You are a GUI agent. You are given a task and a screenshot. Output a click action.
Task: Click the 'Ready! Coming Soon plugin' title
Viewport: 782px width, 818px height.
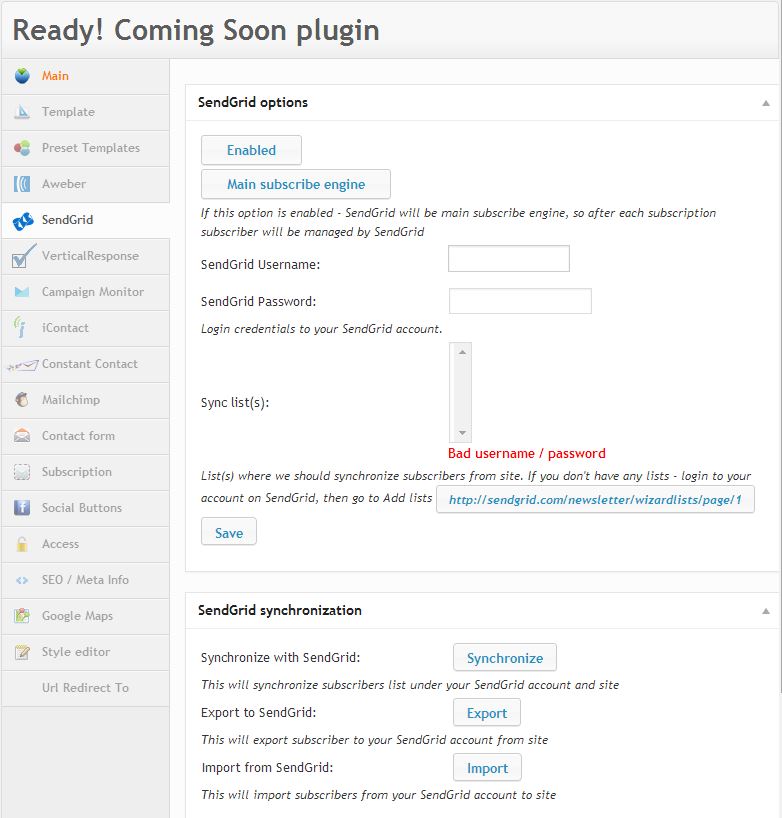coord(196,30)
